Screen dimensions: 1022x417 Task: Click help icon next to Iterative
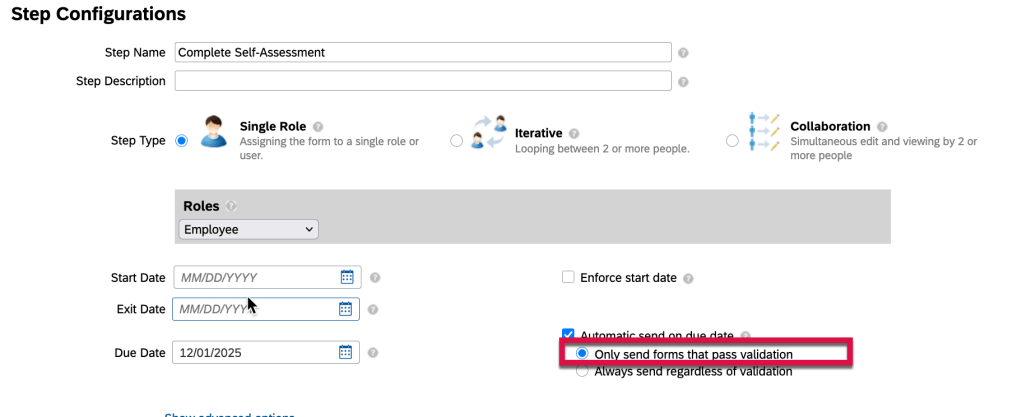574,133
